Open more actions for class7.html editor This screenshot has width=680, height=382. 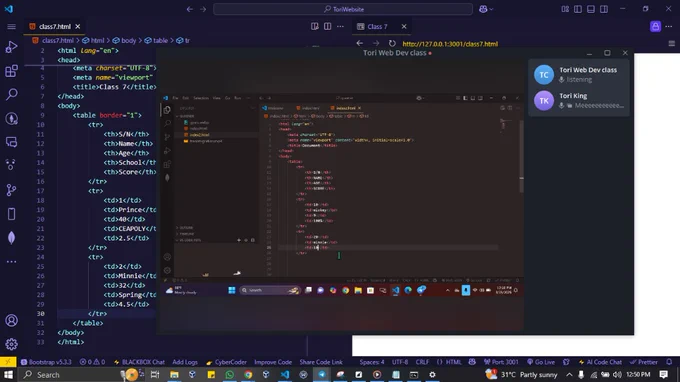[x=340, y=26]
